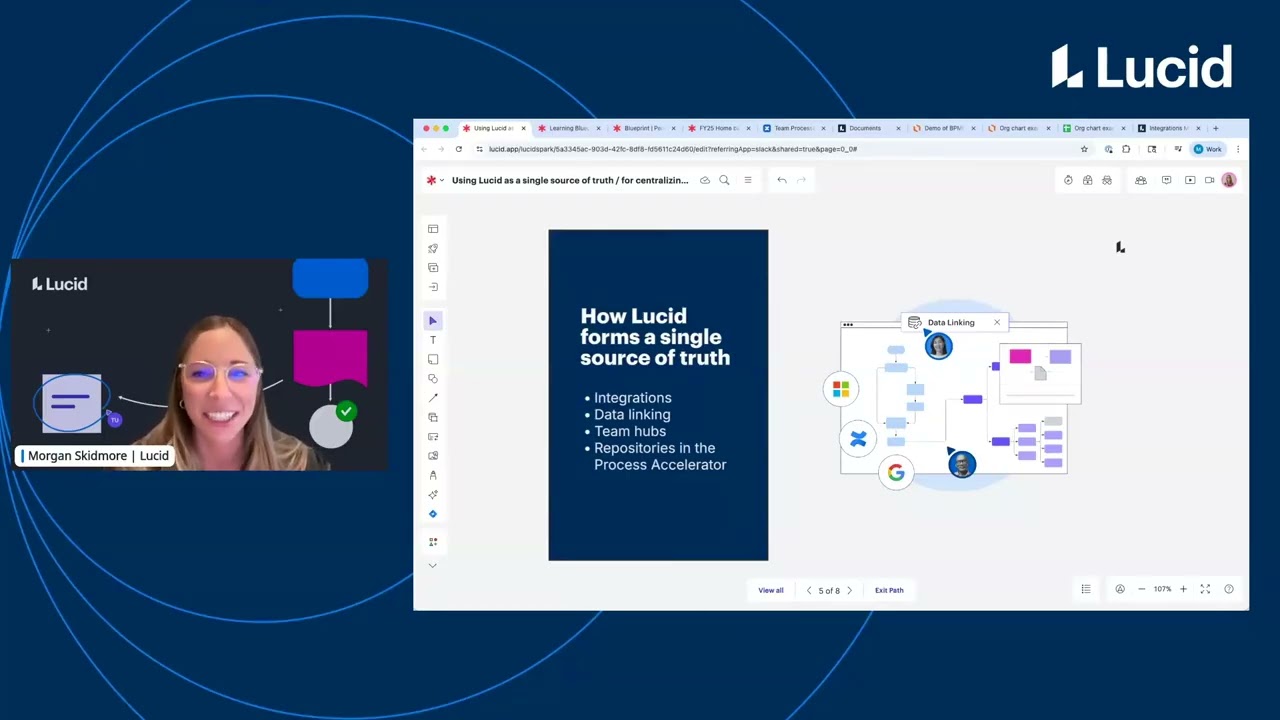
Task: Switch to the FY25 Home browser tab
Action: (x=718, y=128)
